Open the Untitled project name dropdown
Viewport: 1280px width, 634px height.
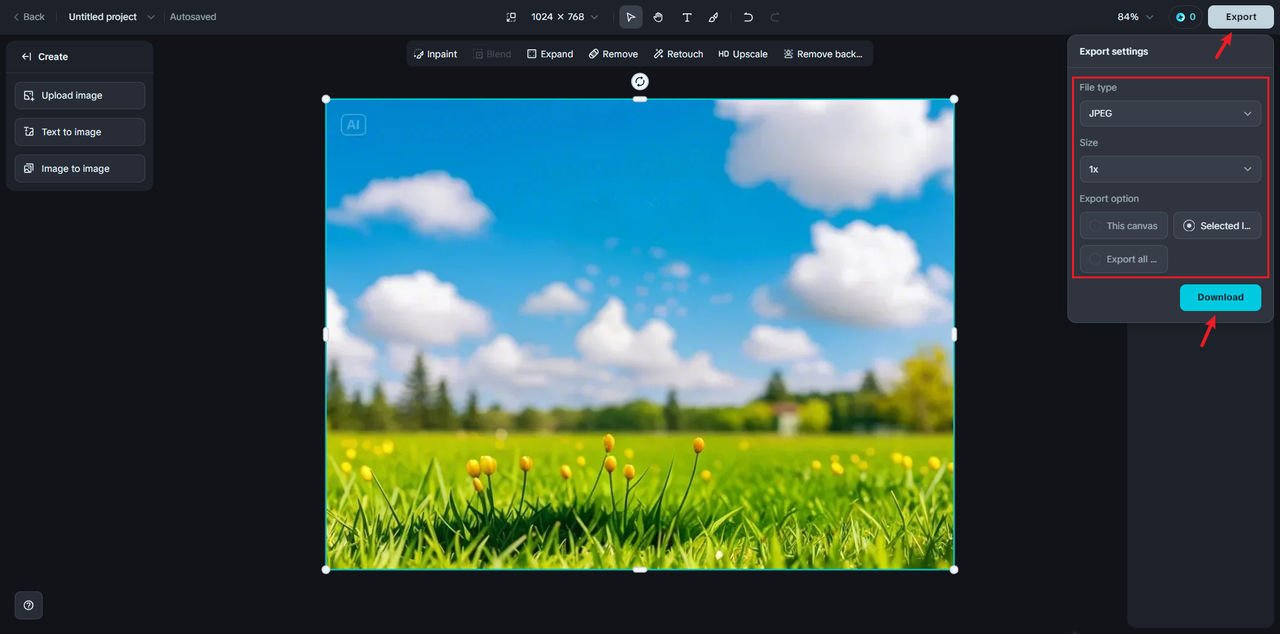pos(112,17)
